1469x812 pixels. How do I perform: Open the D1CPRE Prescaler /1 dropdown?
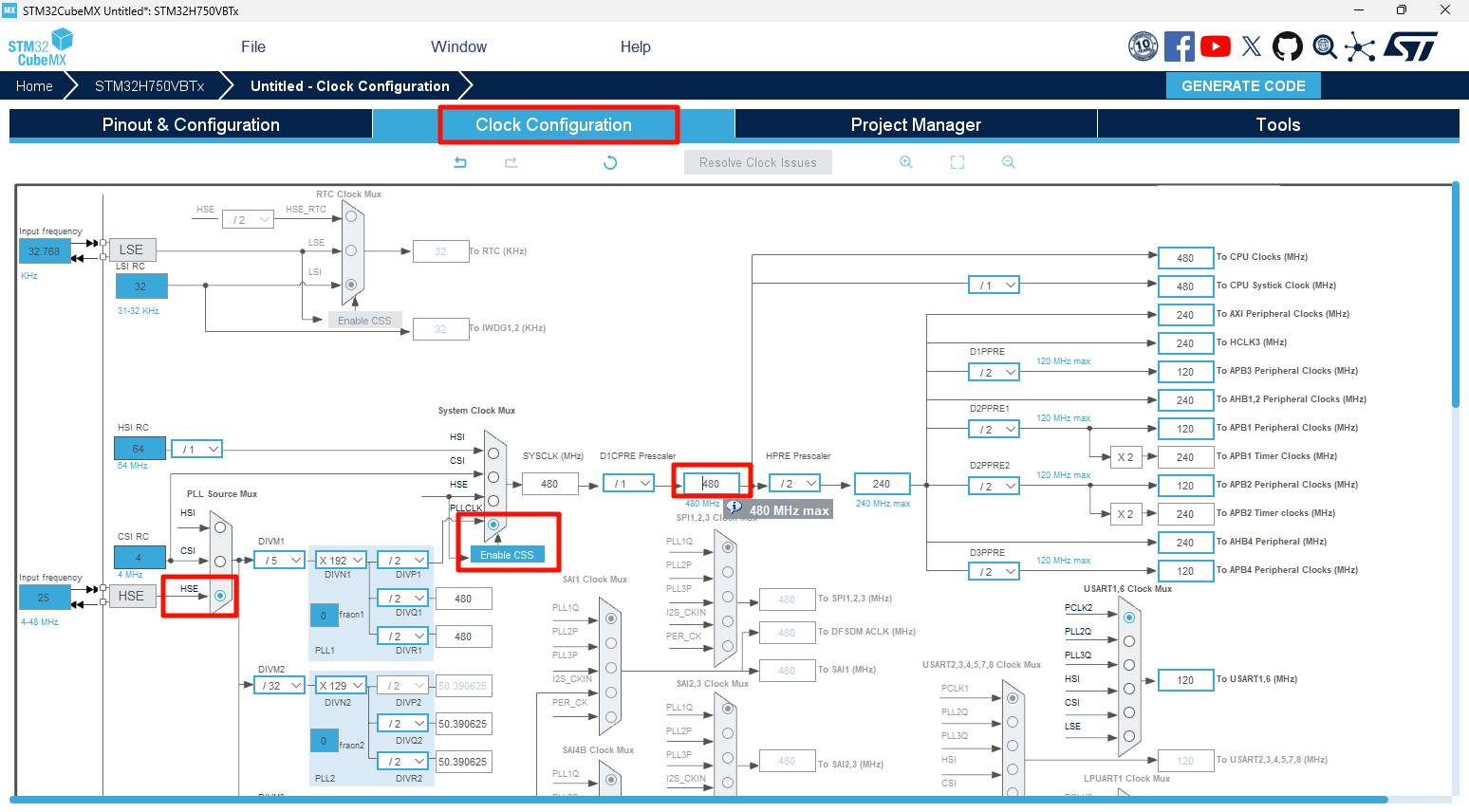point(628,483)
